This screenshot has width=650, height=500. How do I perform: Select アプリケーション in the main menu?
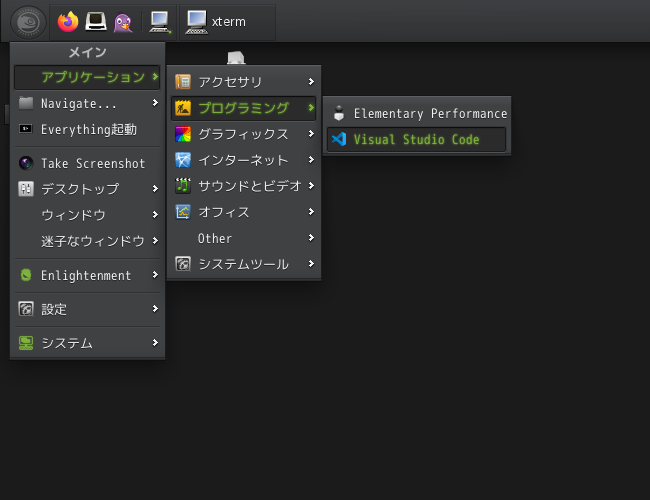pyautogui.click(x=87, y=77)
